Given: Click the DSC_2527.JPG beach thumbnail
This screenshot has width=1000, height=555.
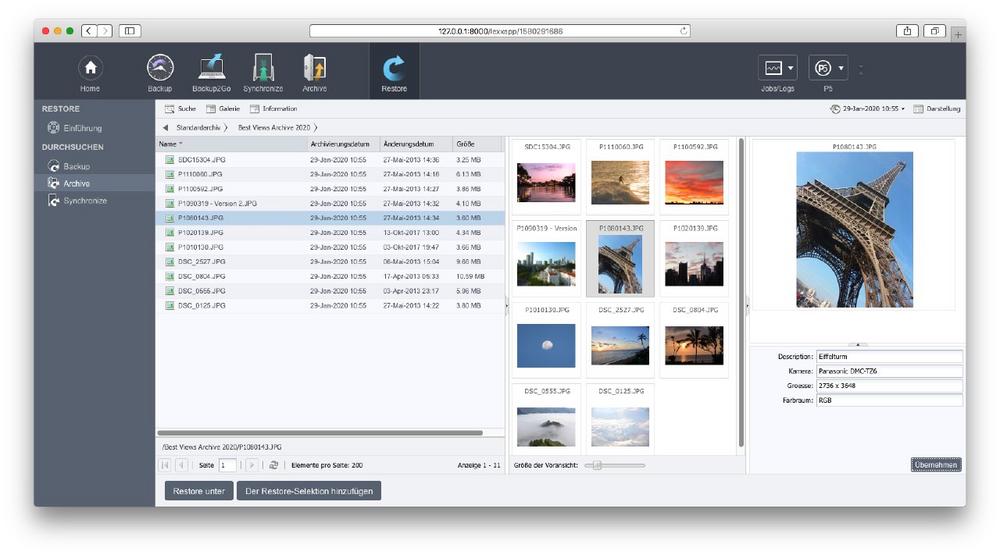Looking at the screenshot, I should [620, 346].
